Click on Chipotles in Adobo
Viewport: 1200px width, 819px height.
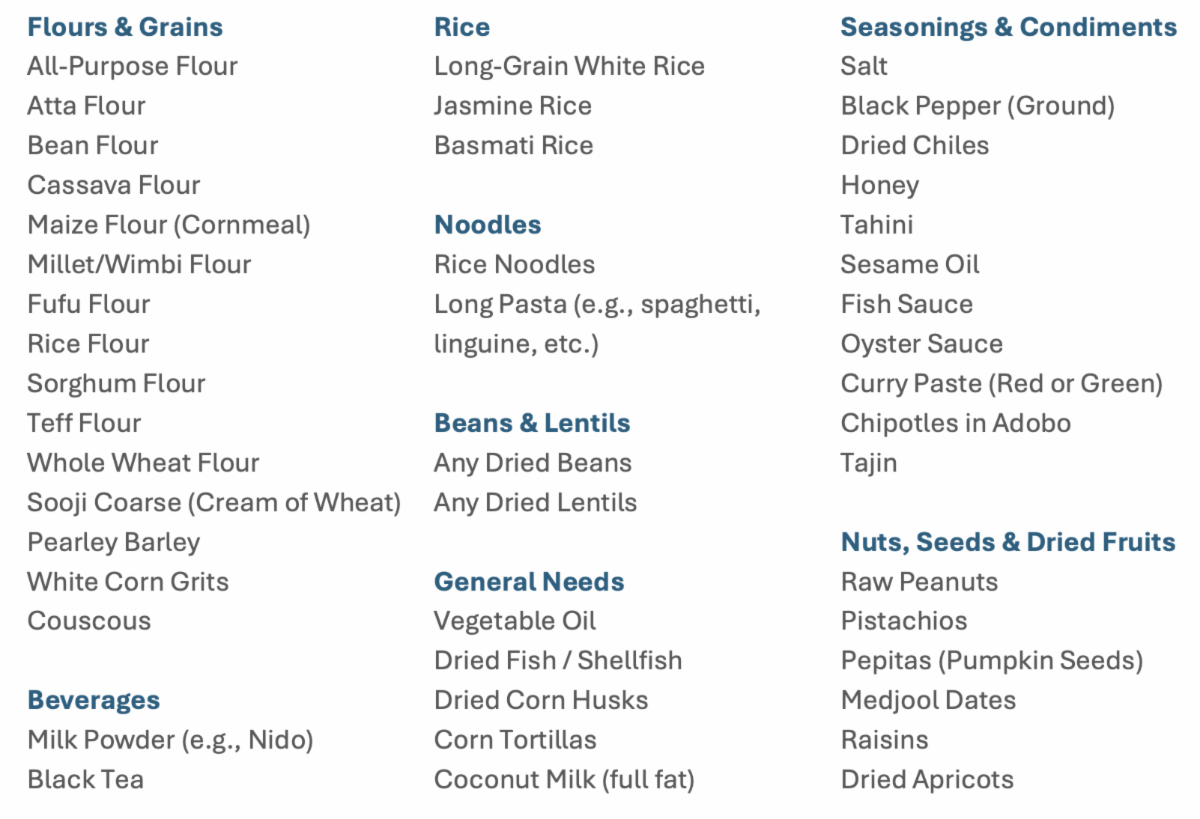tap(956, 423)
